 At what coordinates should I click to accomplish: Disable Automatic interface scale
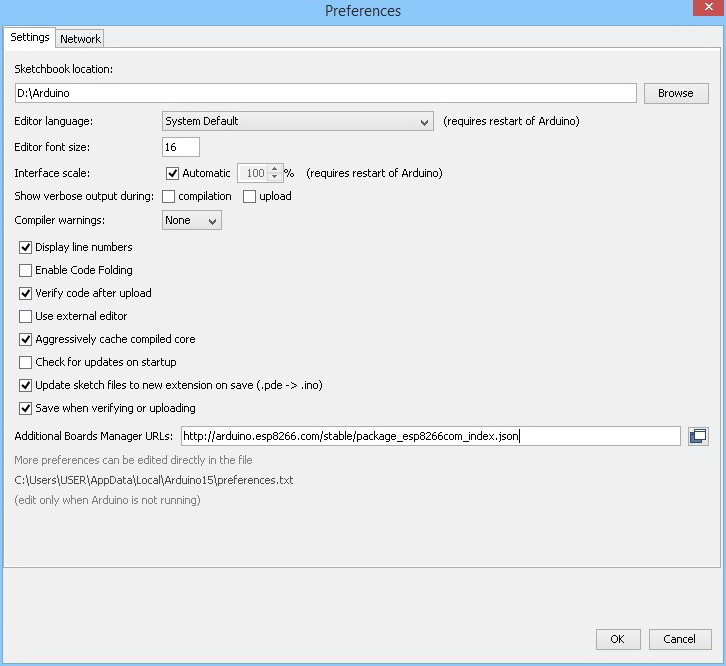(x=173, y=173)
